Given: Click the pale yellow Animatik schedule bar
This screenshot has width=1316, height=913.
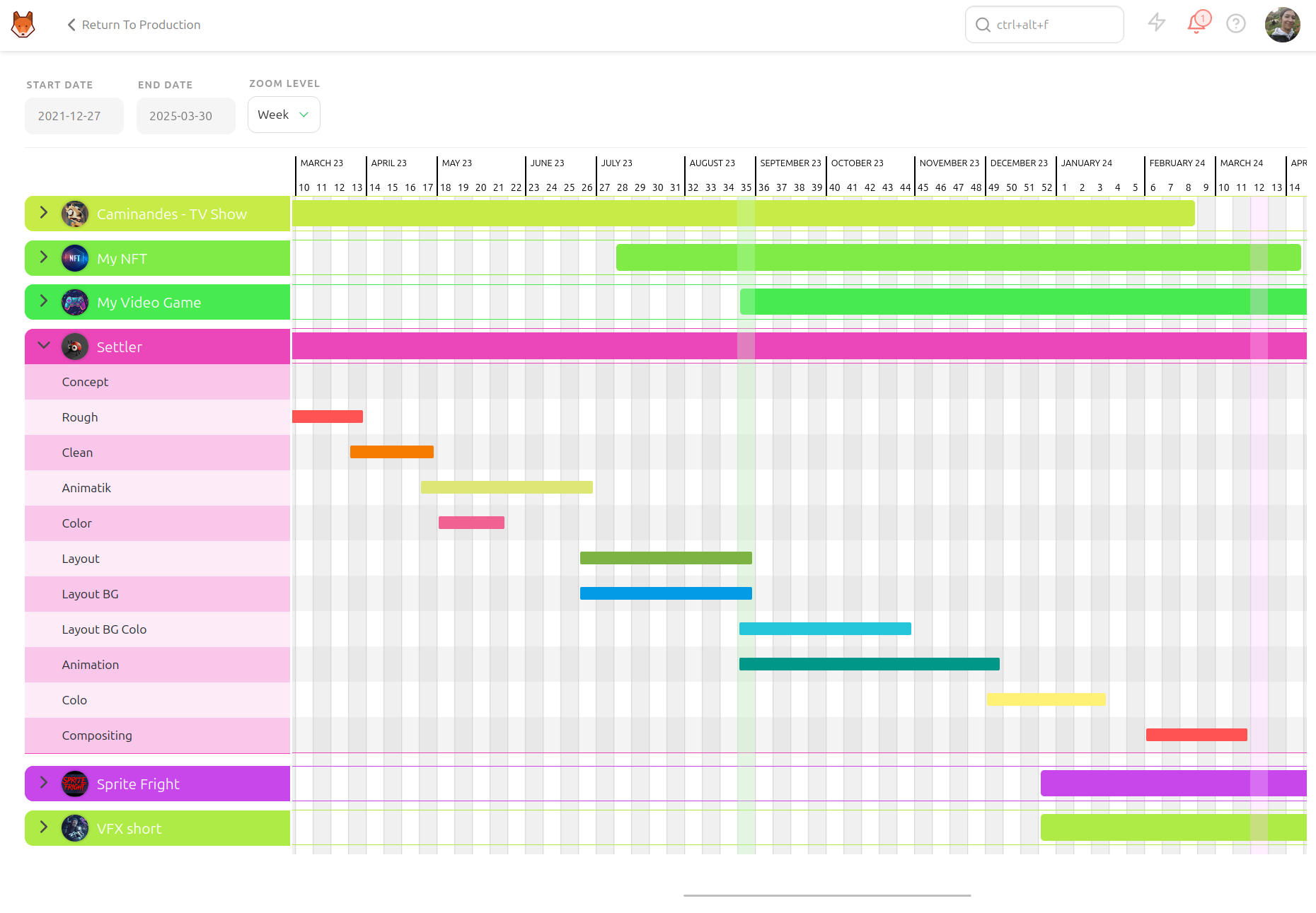Looking at the screenshot, I should pyautogui.click(x=507, y=487).
